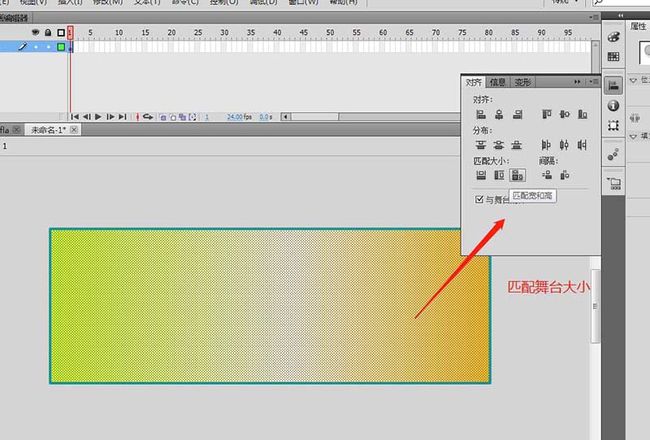Click the red playhead at frame 1
Viewport: 650px width, 440px height.
pyautogui.click(x=70, y=32)
